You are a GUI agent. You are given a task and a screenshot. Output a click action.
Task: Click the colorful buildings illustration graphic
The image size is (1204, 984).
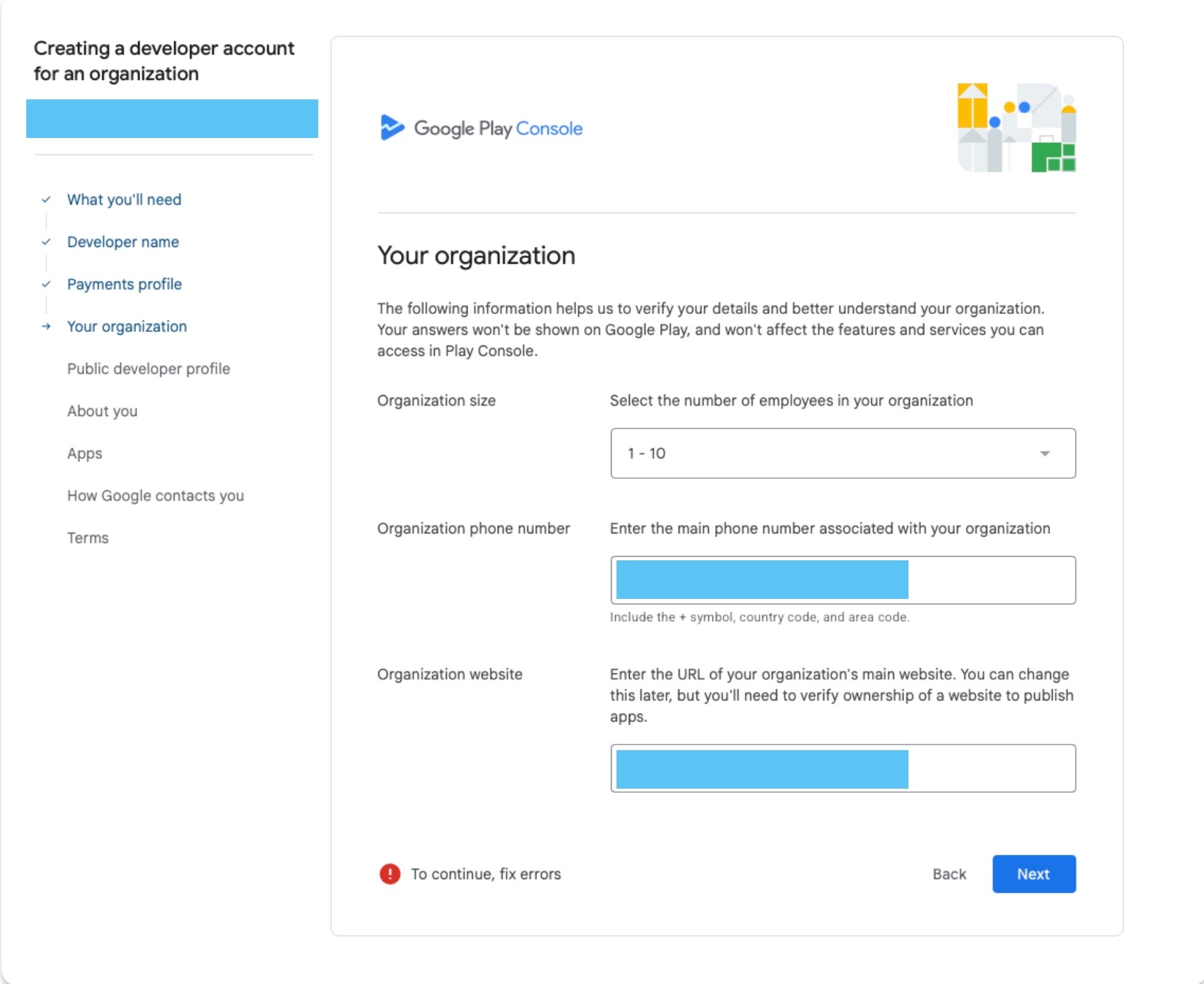click(1015, 124)
